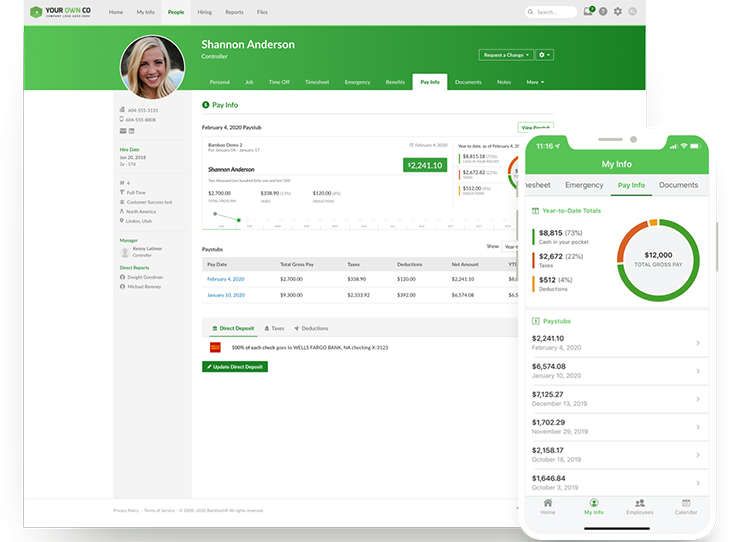This screenshot has height=542, width=740.
Task: Open the $2,158.17 paystub chevron on phone
Action: (x=698, y=455)
